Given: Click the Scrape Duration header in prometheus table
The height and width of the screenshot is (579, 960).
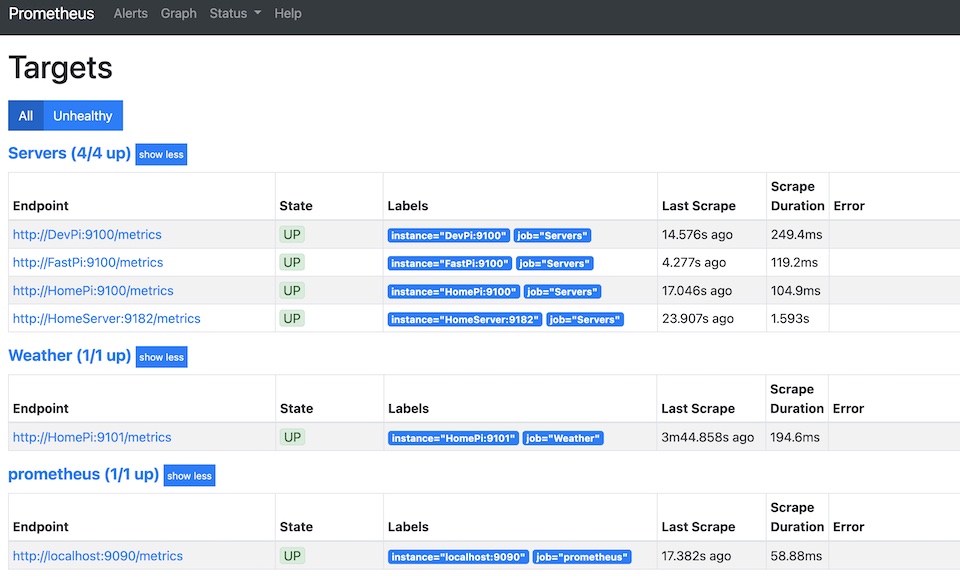Looking at the screenshot, I should tap(797, 517).
